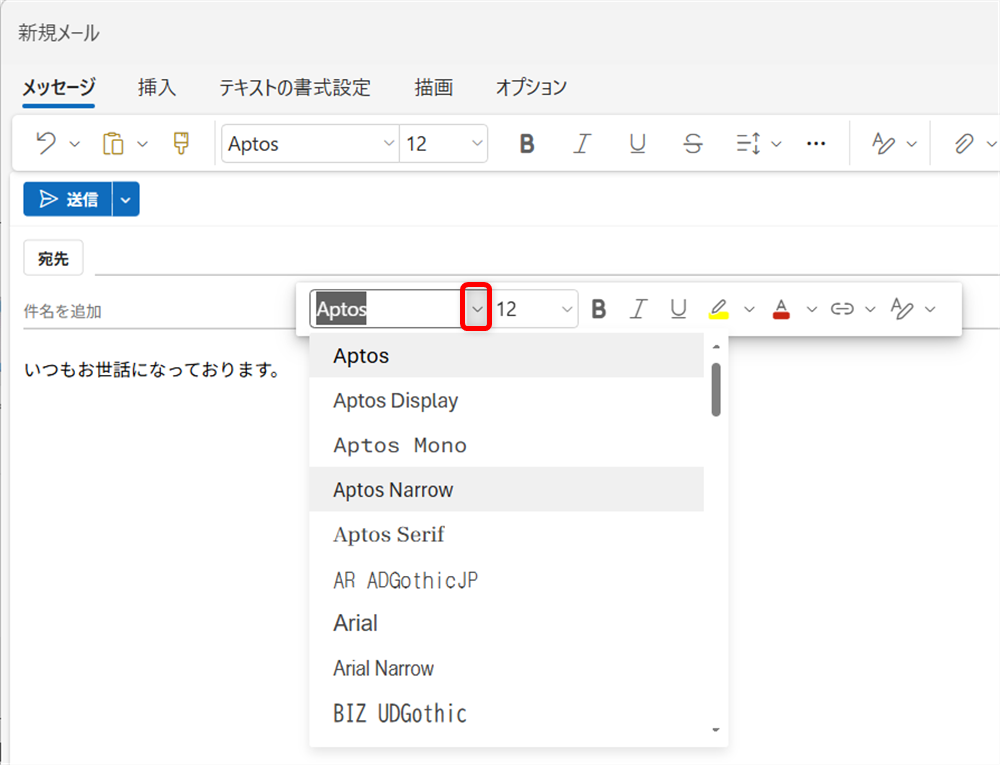Click the Paste clipboard icon
The height and width of the screenshot is (765, 1000).
click(x=113, y=144)
